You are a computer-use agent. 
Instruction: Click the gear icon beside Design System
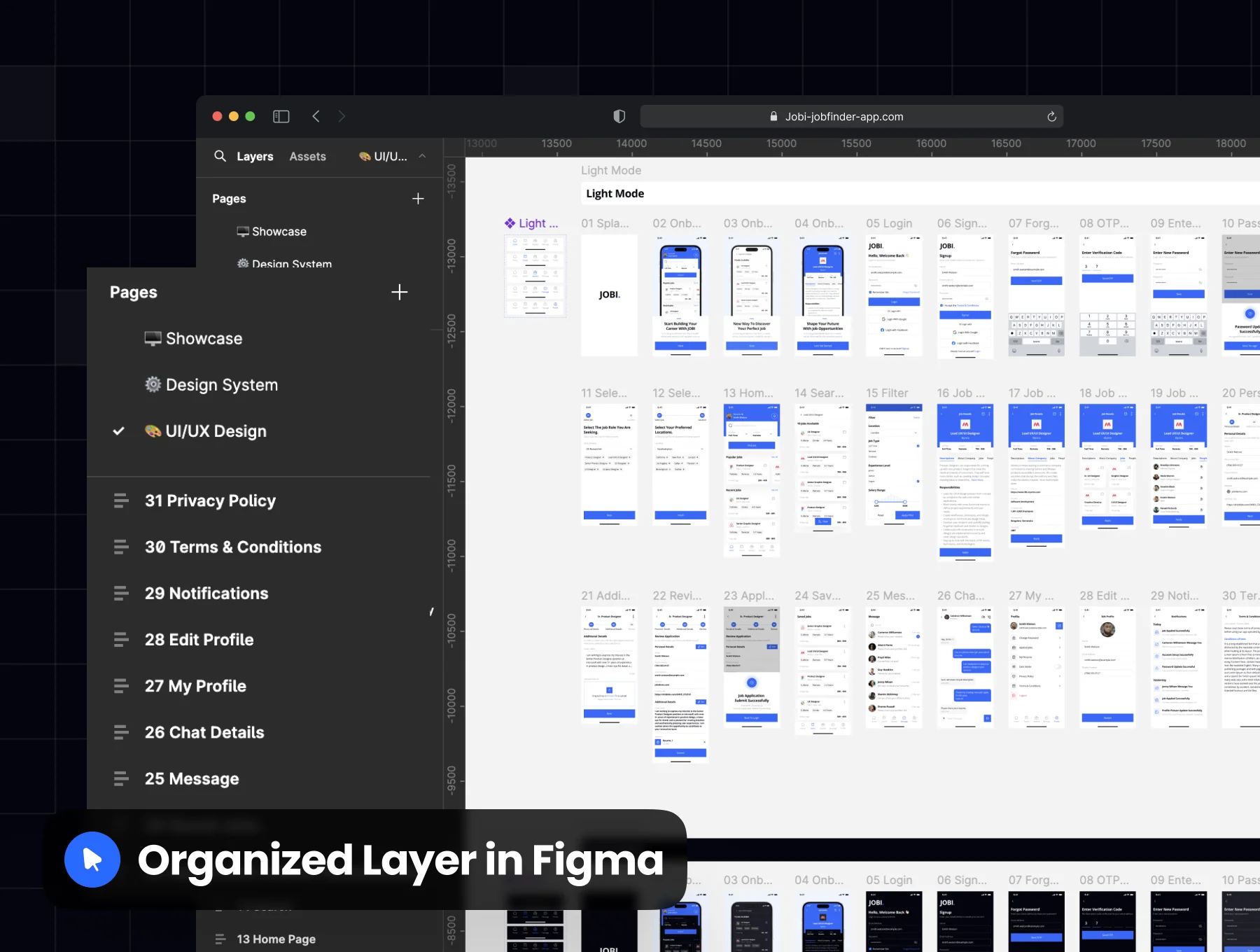pyautogui.click(x=153, y=384)
